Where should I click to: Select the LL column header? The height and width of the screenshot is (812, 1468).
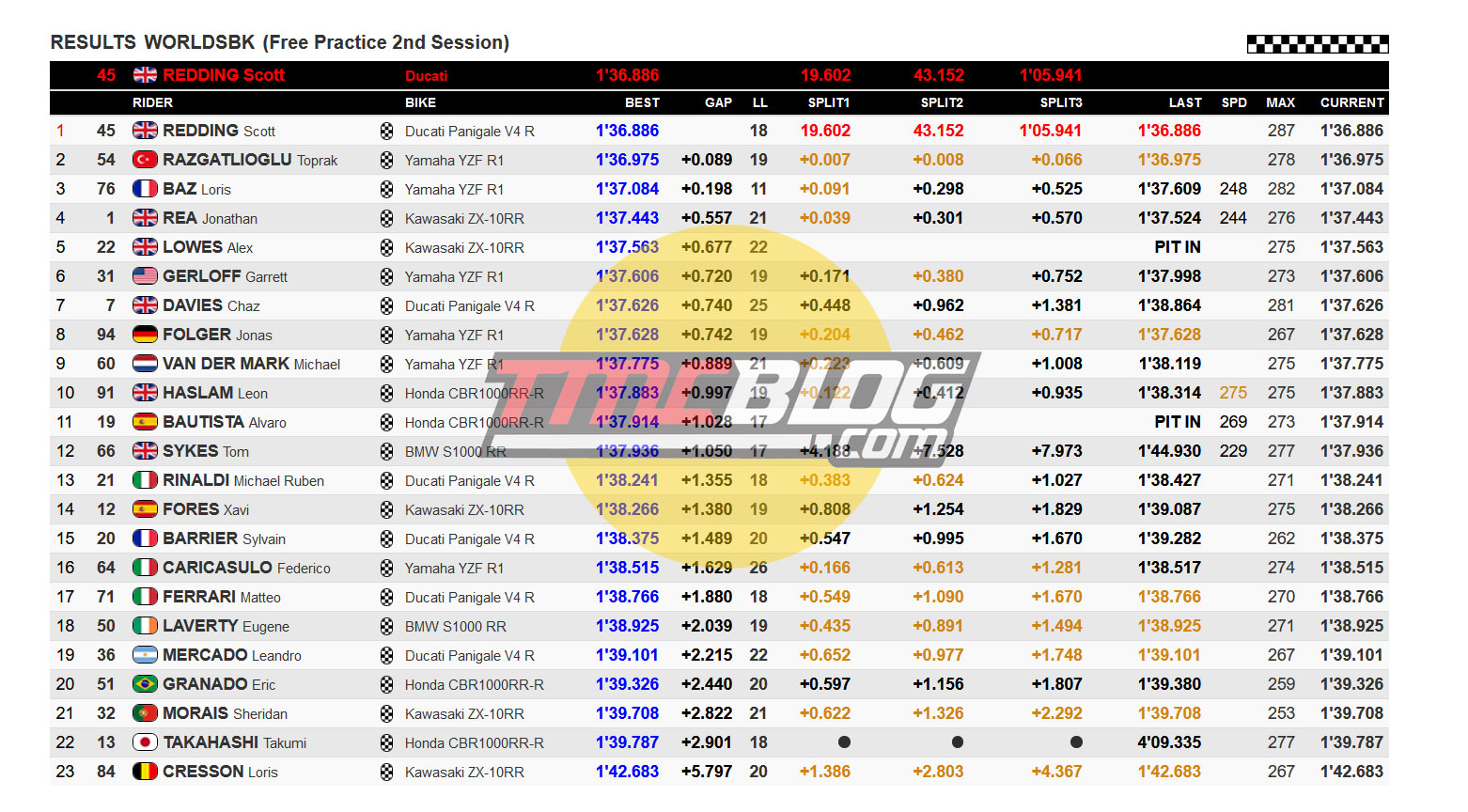[x=759, y=102]
